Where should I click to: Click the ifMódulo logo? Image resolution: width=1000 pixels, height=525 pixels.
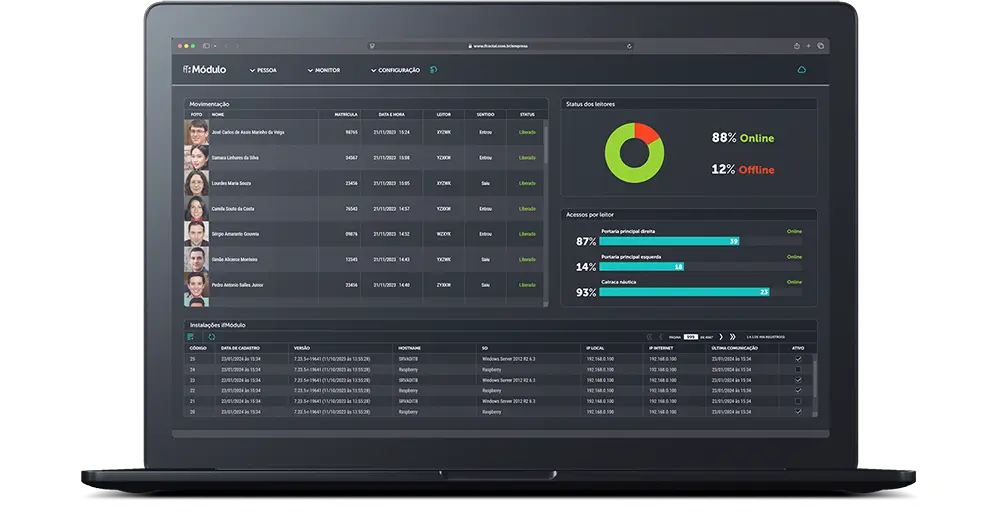click(x=205, y=70)
